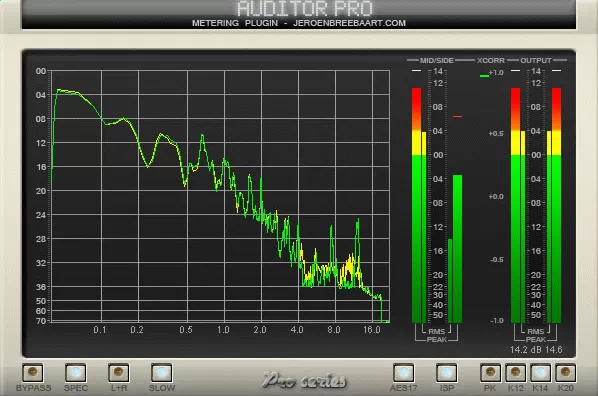This screenshot has height=396, width=598.
Task: Open the jeroenbreebaart.com link in header
Action: [349, 23]
